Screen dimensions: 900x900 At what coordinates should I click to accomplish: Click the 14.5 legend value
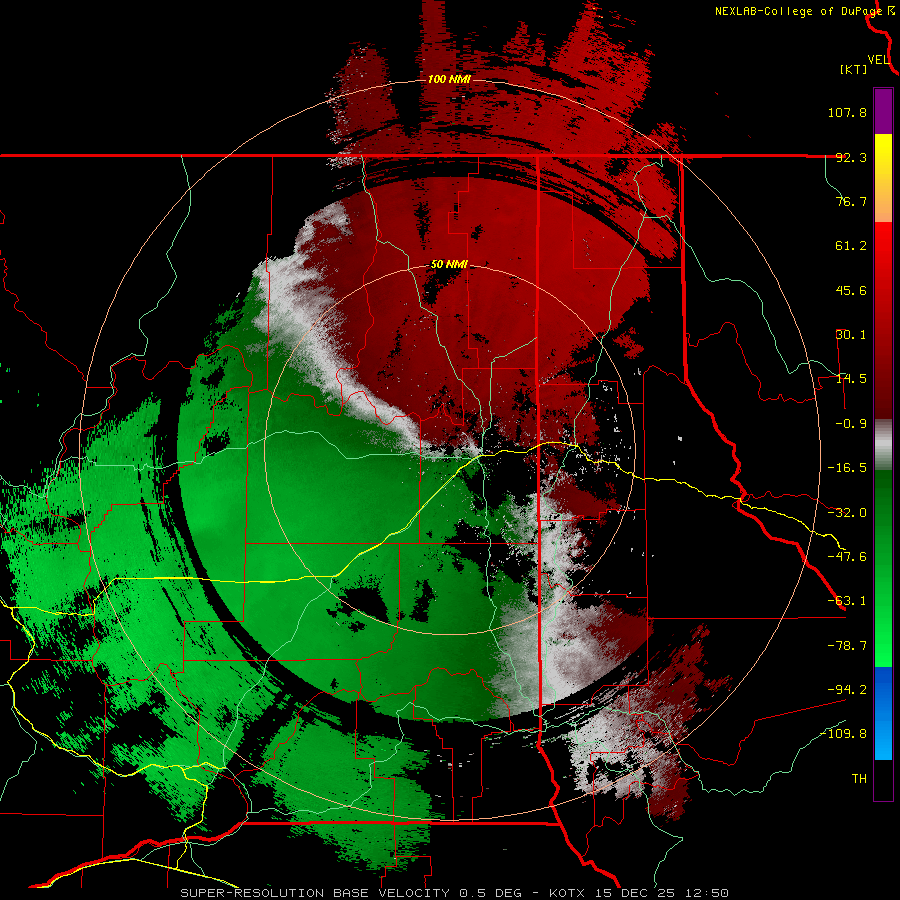[x=851, y=379]
